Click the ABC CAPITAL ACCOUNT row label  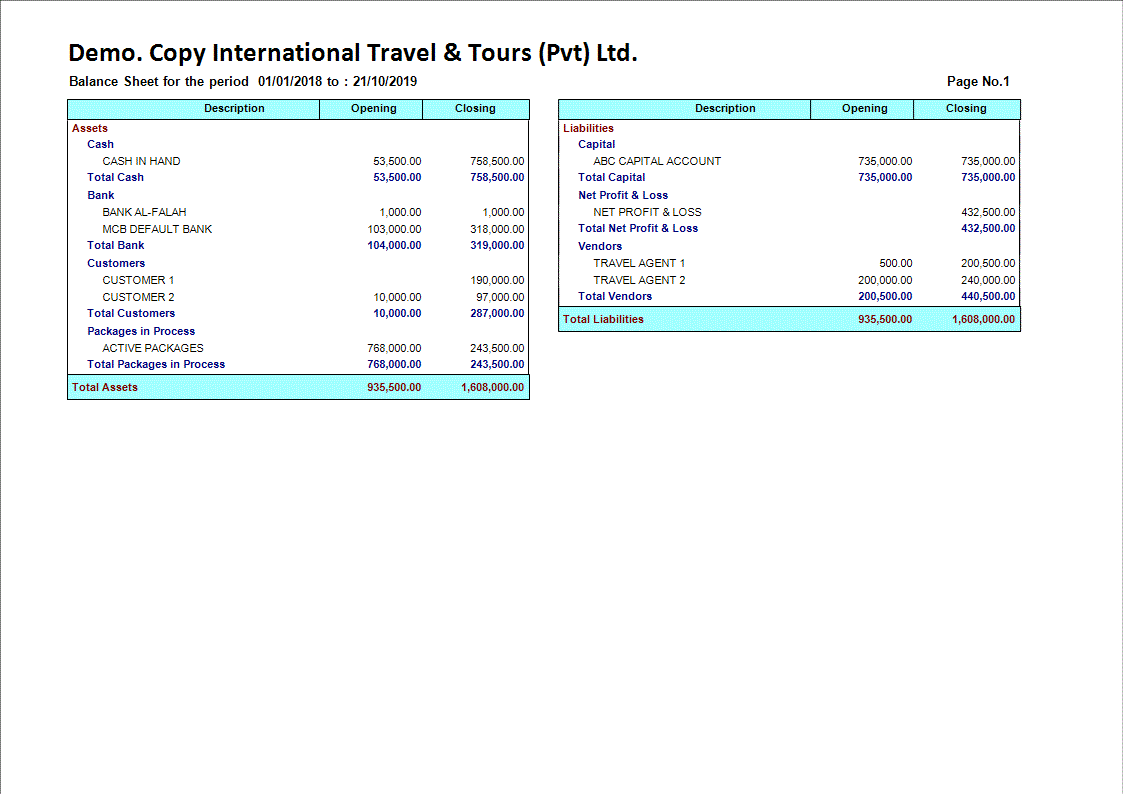(x=657, y=161)
